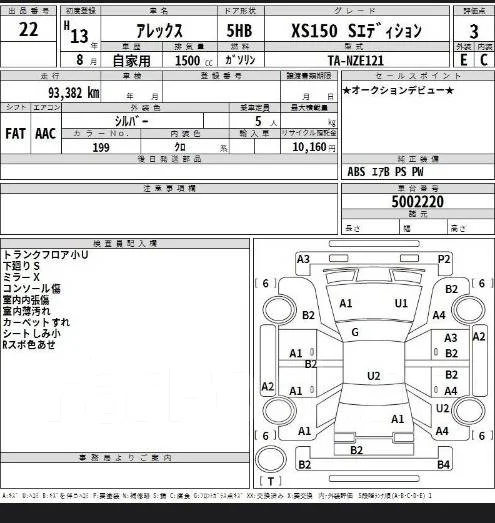Viewport: 495px width, 523px height.
Task: Click the note 下廻りS
Action: tap(21, 266)
